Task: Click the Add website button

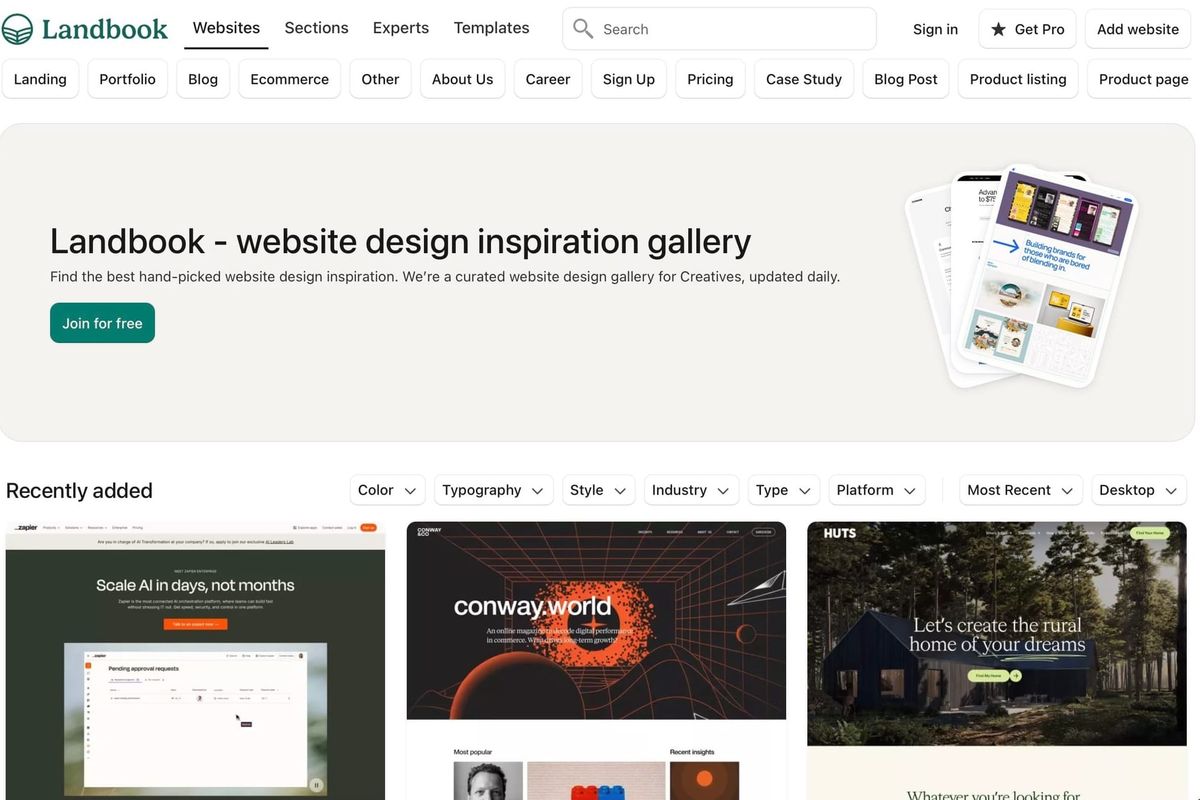Action: pos(1137,29)
